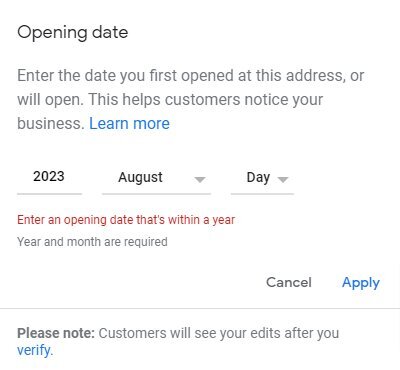Click the divider line above Please note

coord(200,309)
